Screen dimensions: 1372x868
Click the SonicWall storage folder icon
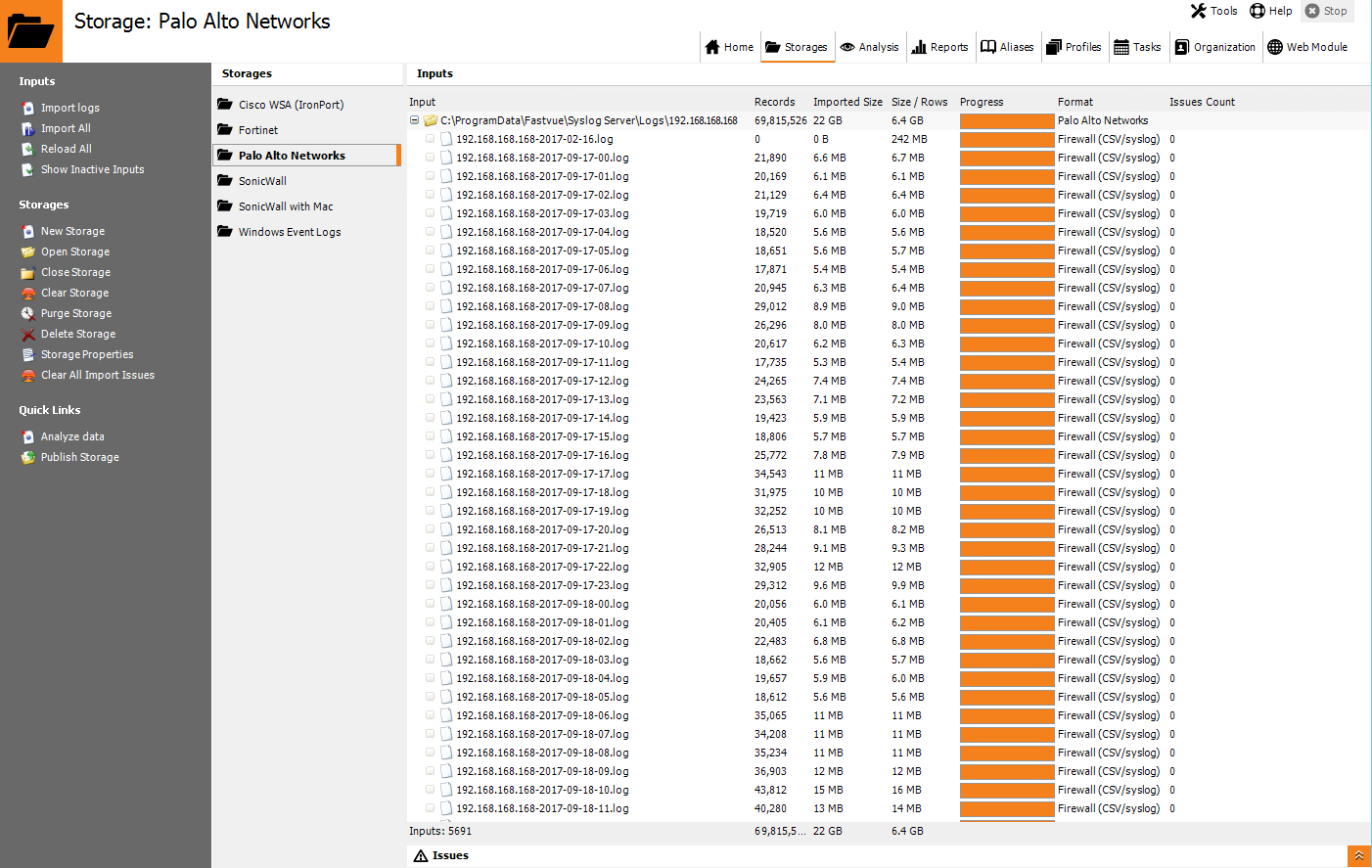tap(225, 180)
